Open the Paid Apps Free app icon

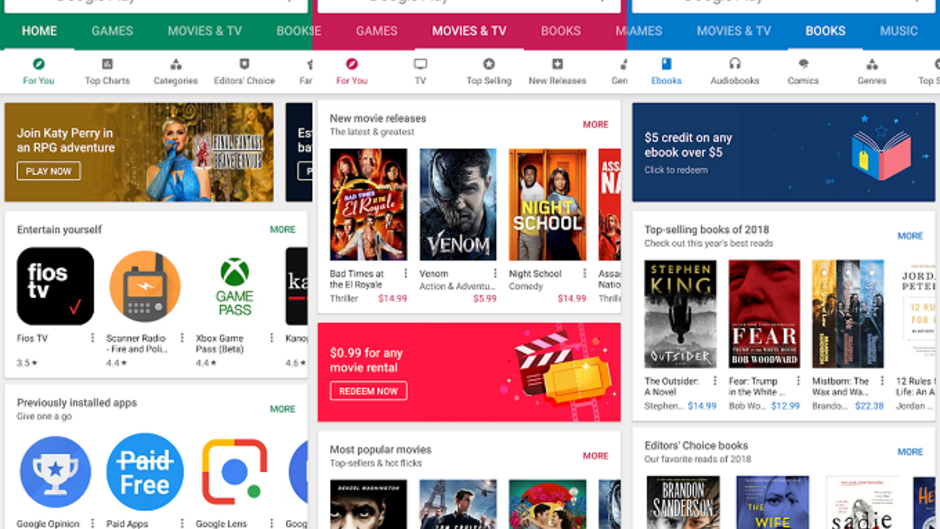click(144, 471)
